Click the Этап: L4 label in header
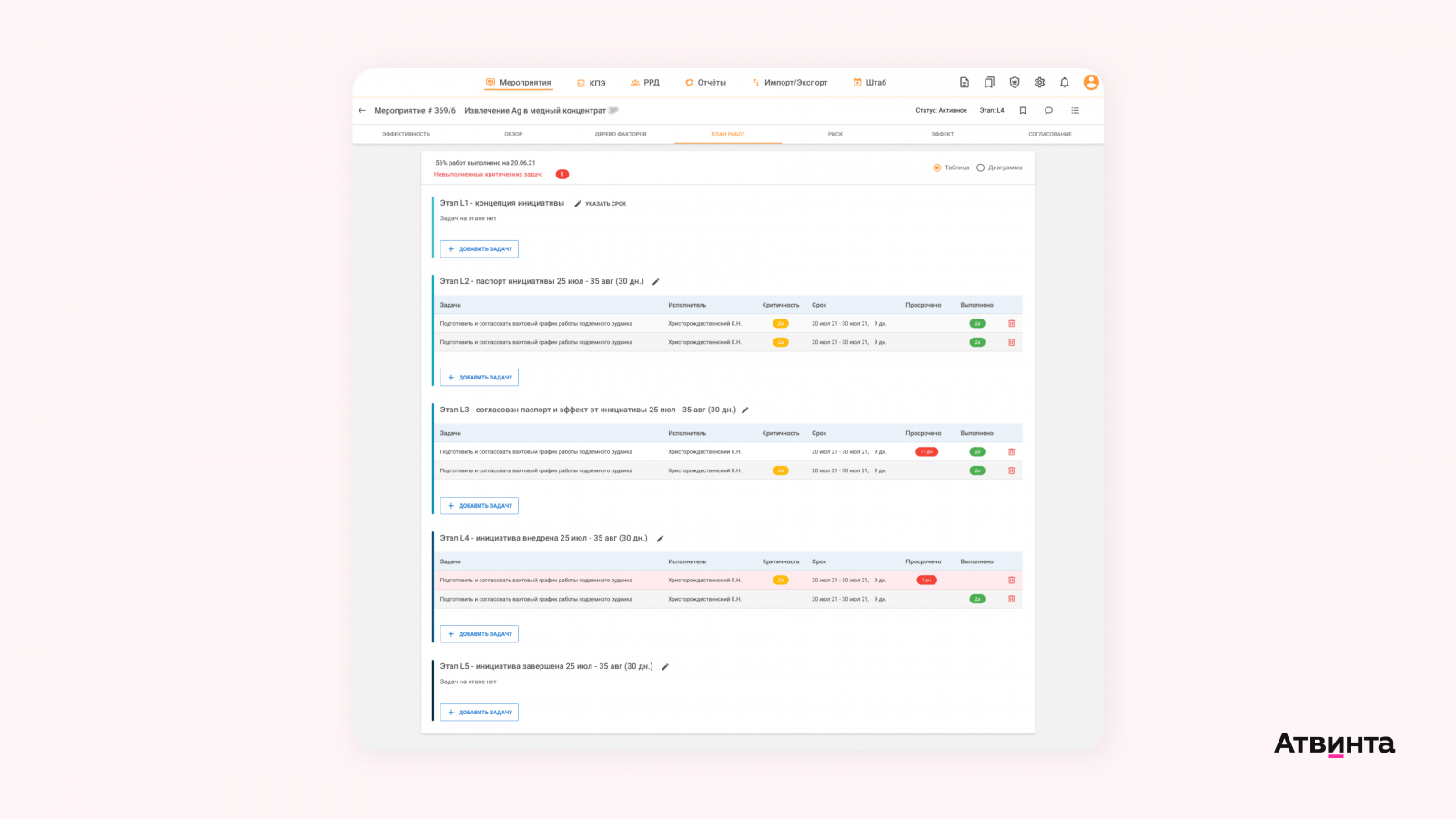The image size is (1456, 819). (x=992, y=111)
